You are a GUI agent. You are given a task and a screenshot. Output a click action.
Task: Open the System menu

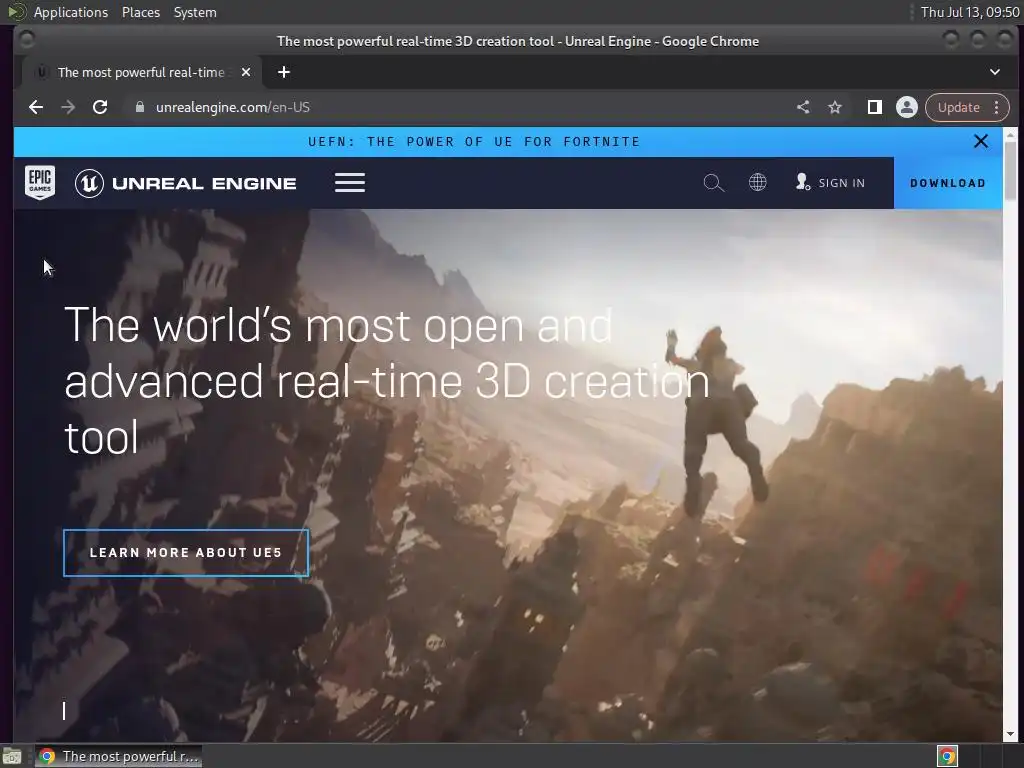[195, 12]
